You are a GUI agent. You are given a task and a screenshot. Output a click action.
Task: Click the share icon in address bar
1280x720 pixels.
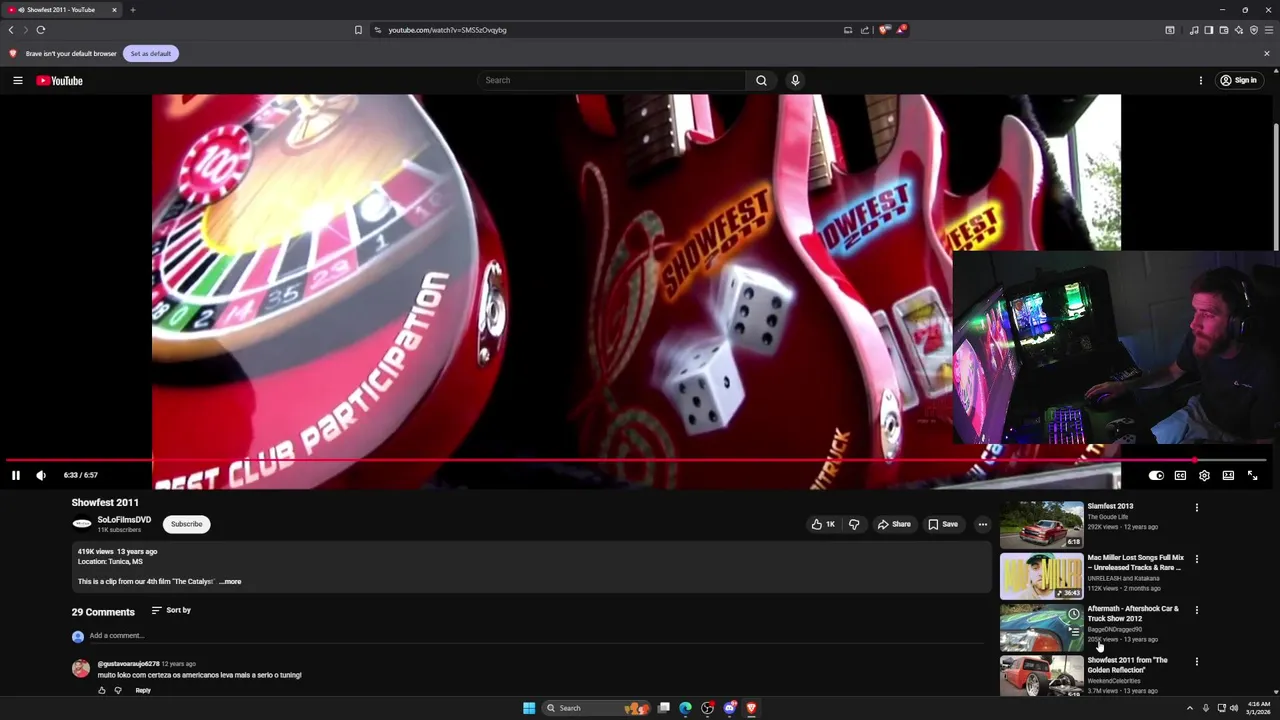(865, 30)
